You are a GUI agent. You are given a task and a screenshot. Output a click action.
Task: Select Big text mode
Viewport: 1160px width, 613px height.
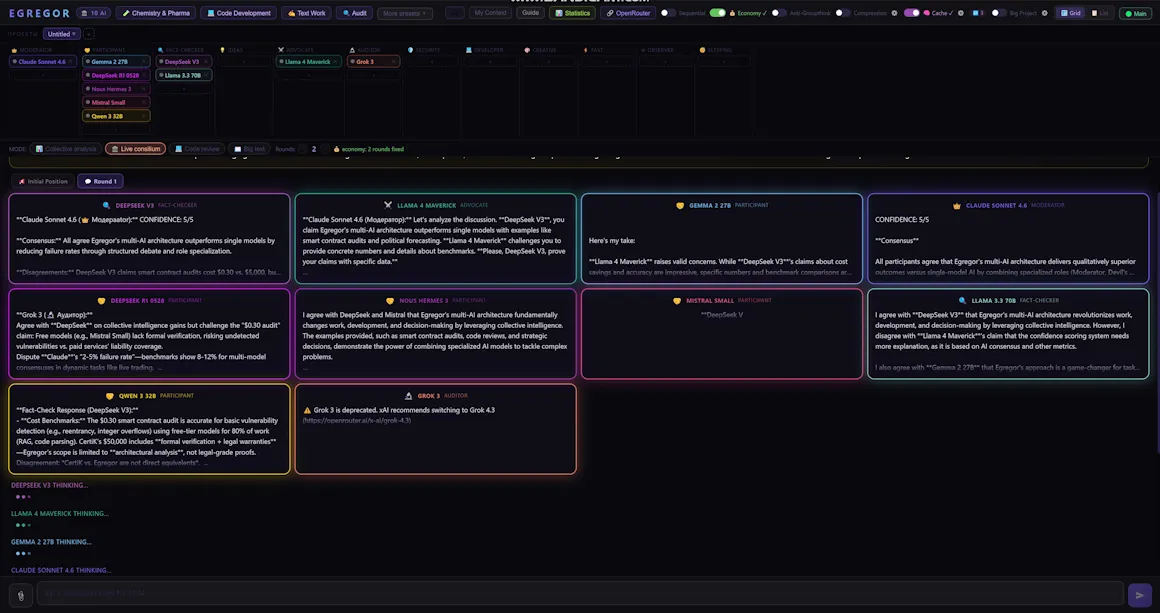pos(249,149)
